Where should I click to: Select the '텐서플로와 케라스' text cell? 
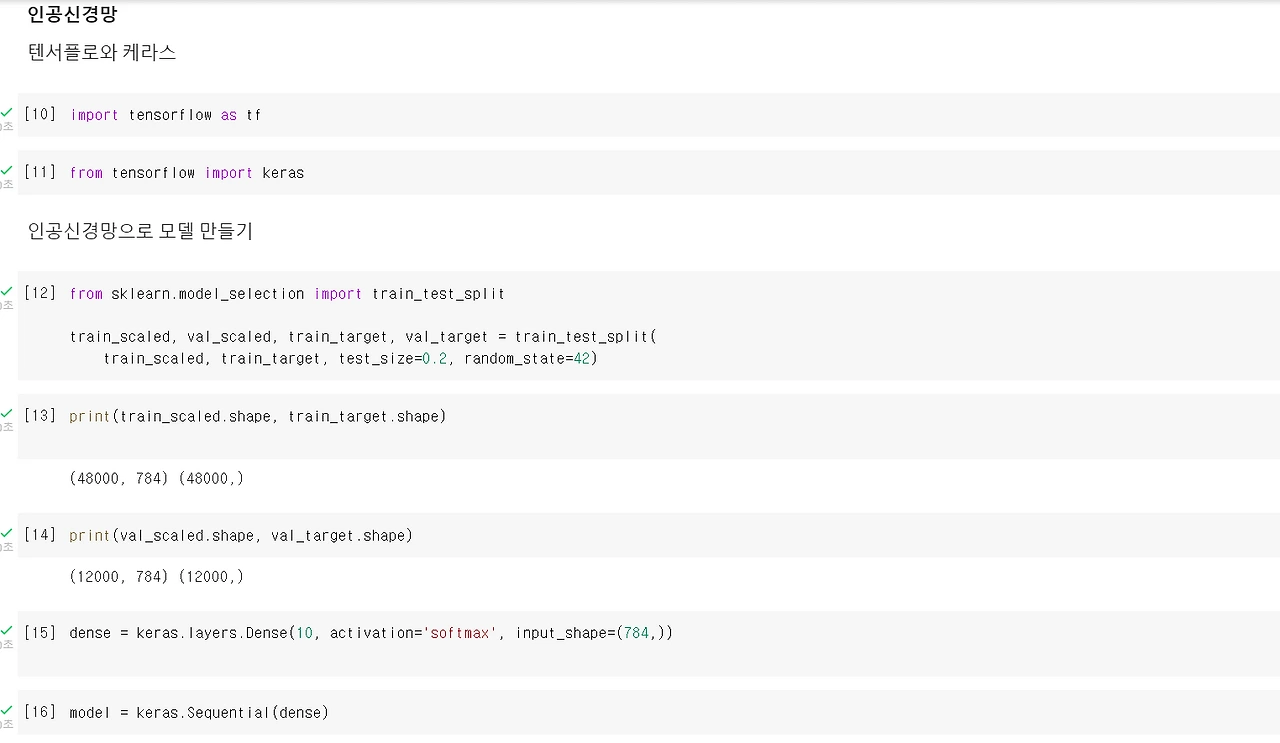click(102, 53)
